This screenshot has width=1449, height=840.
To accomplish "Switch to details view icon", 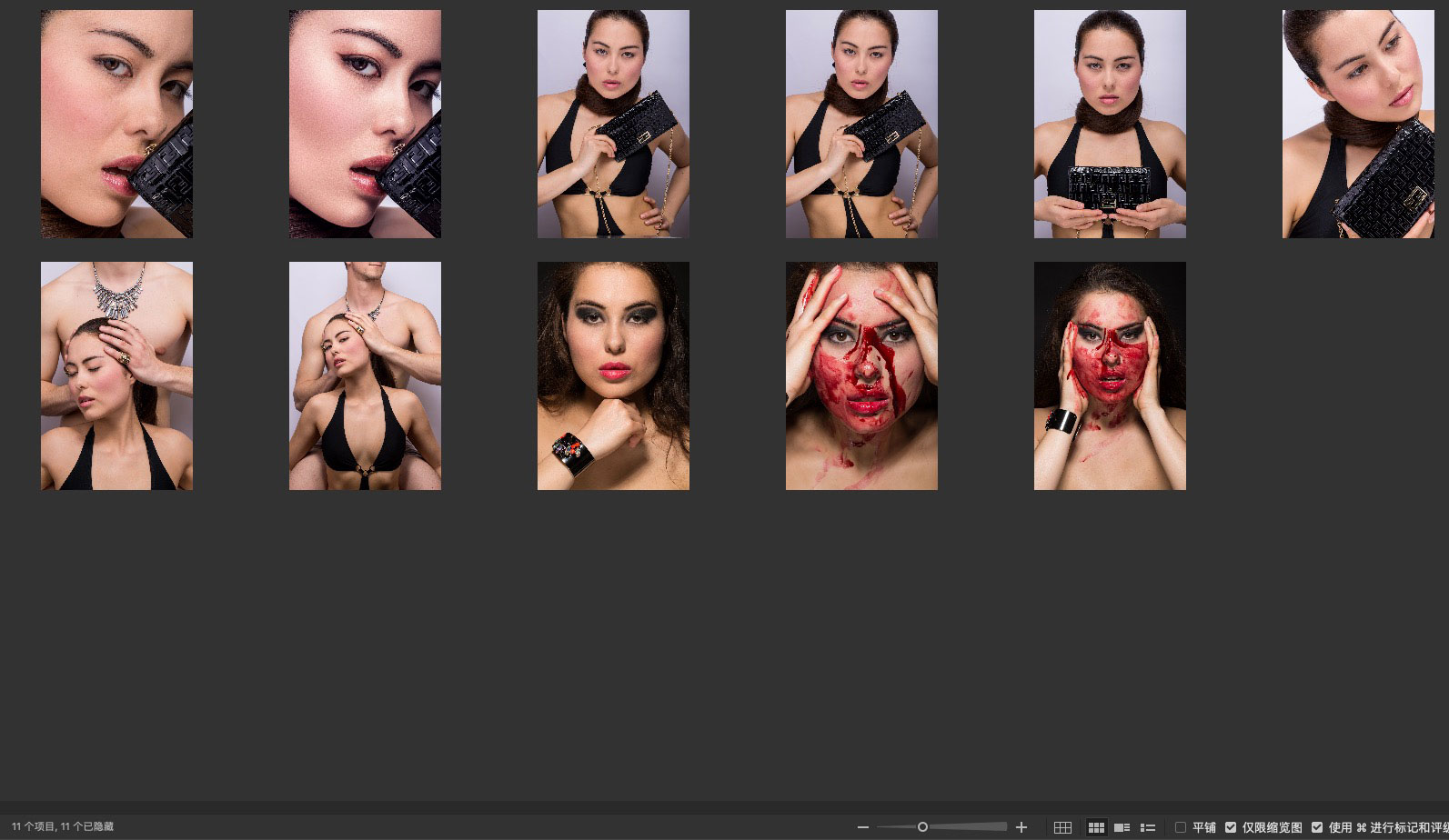I will point(1122,827).
